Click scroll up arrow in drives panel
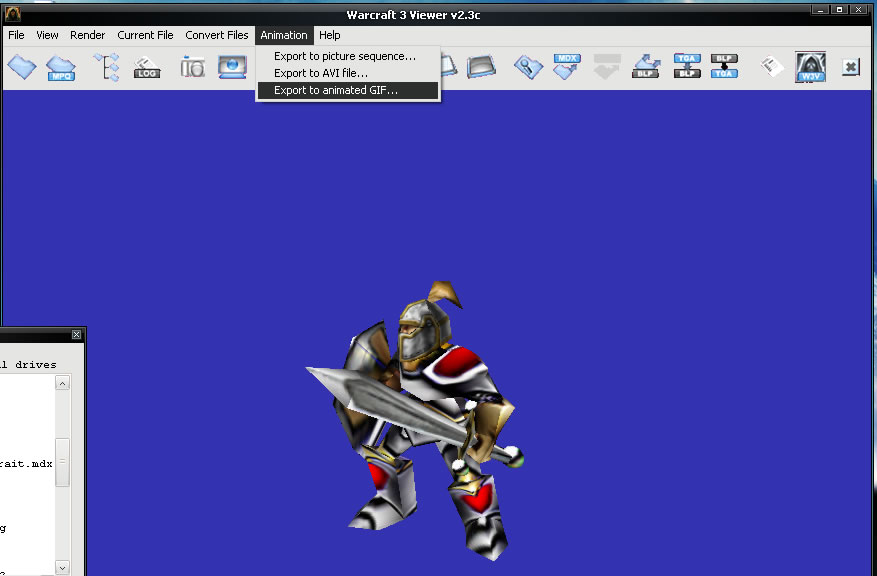This screenshot has height=576, width=877. click(x=62, y=383)
